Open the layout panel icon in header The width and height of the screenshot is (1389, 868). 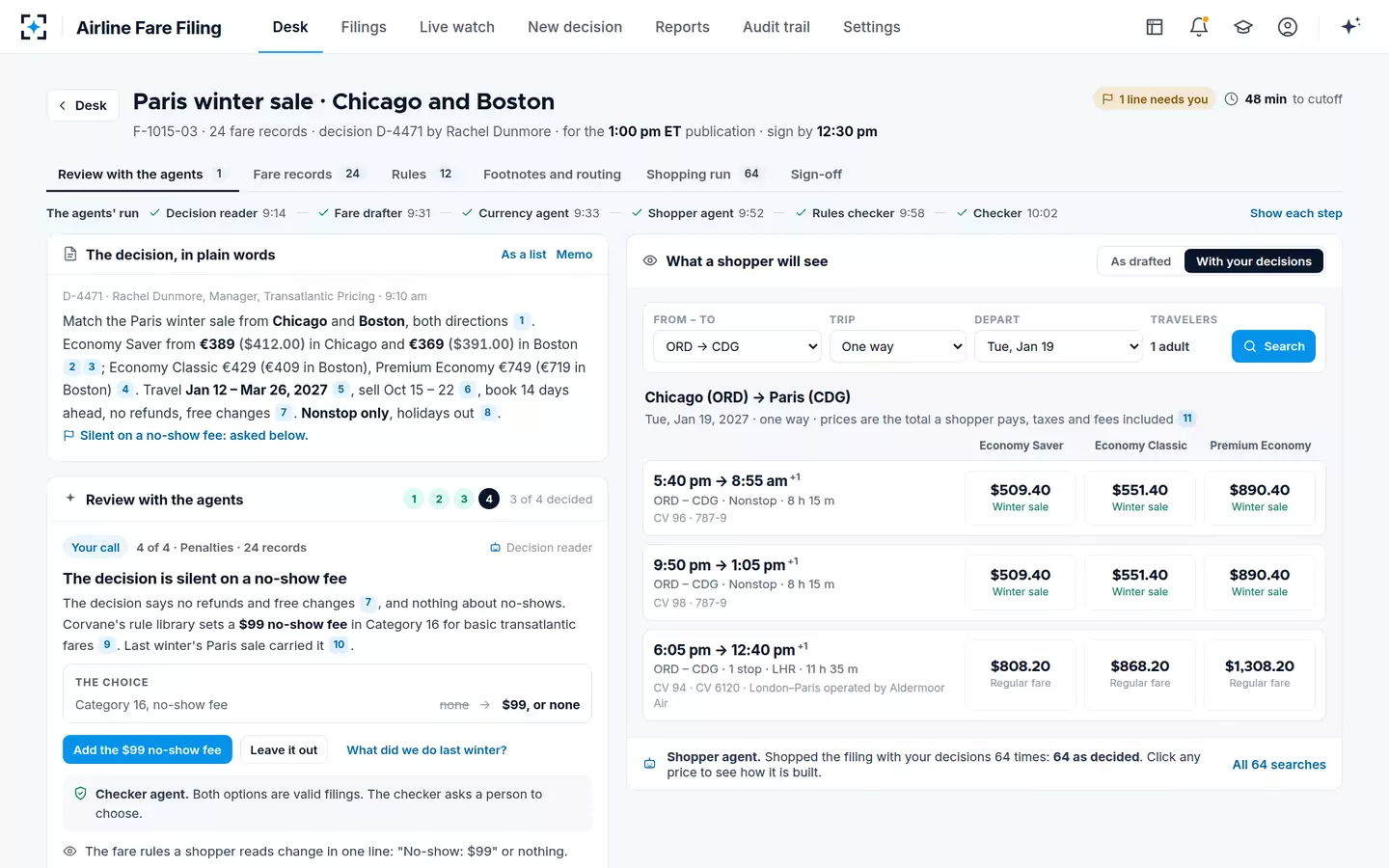coord(1155,27)
